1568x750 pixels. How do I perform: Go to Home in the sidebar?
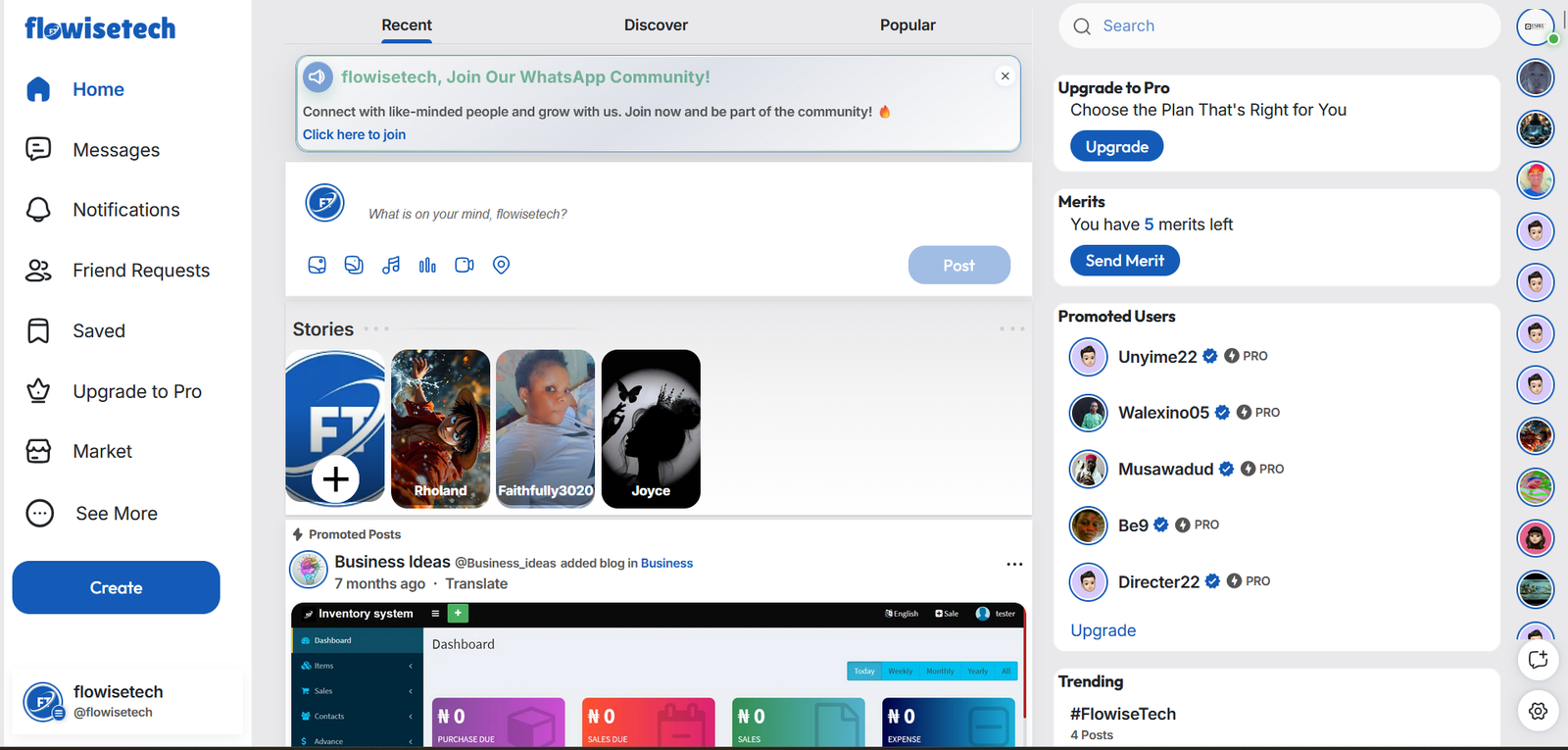[x=98, y=89]
